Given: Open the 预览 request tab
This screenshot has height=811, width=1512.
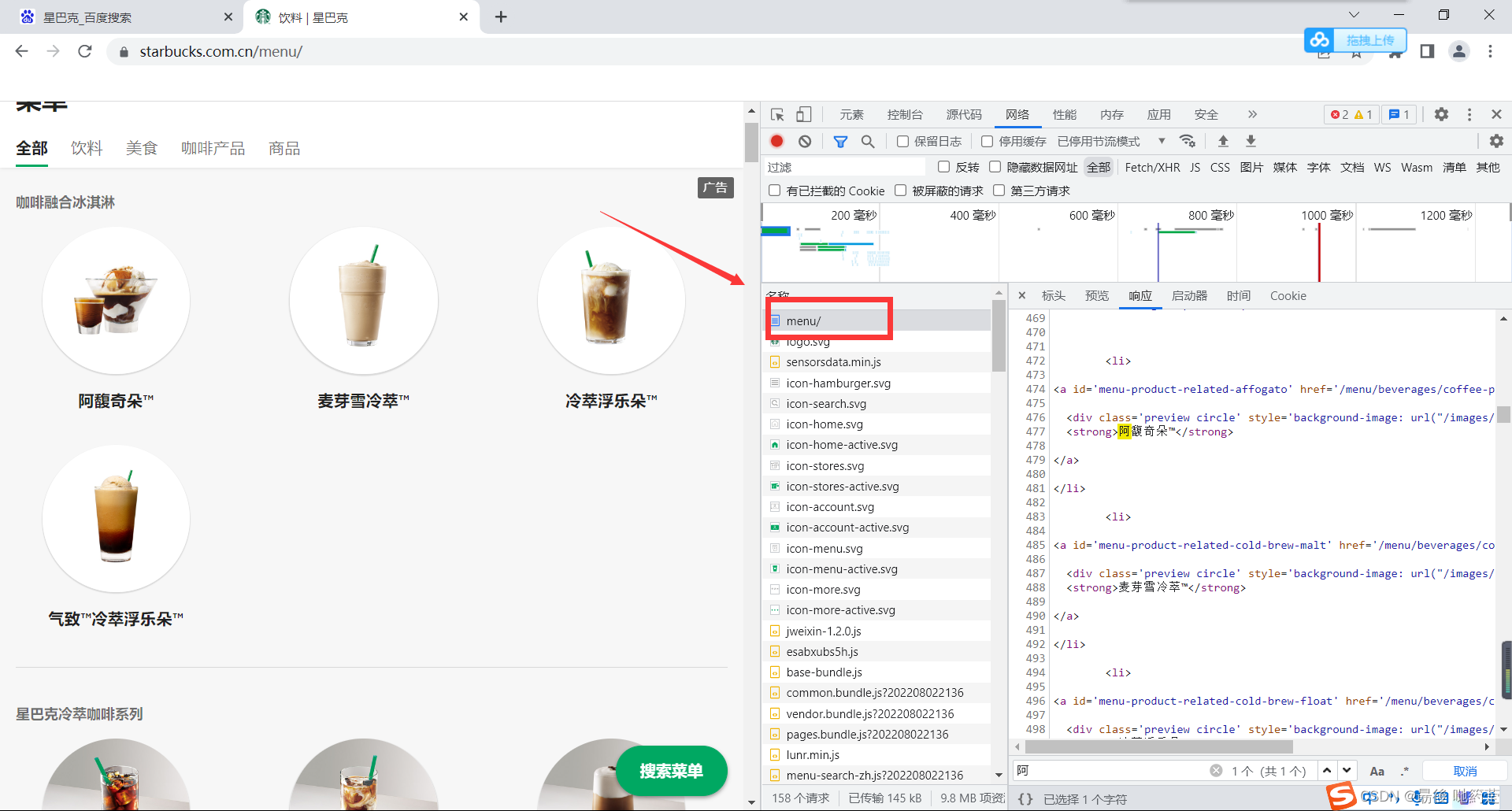Looking at the screenshot, I should click(1097, 296).
